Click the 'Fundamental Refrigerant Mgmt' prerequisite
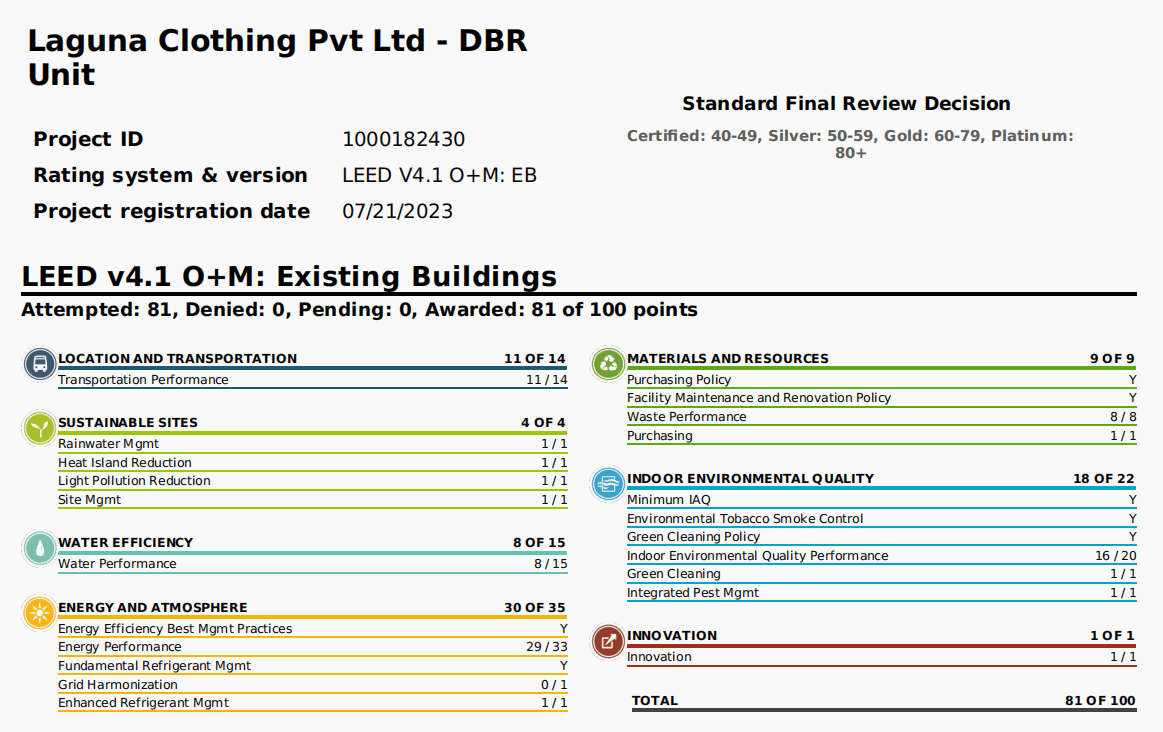This screenshot has width=1163, height=732. pyautogui.click(x=154, y=666)
